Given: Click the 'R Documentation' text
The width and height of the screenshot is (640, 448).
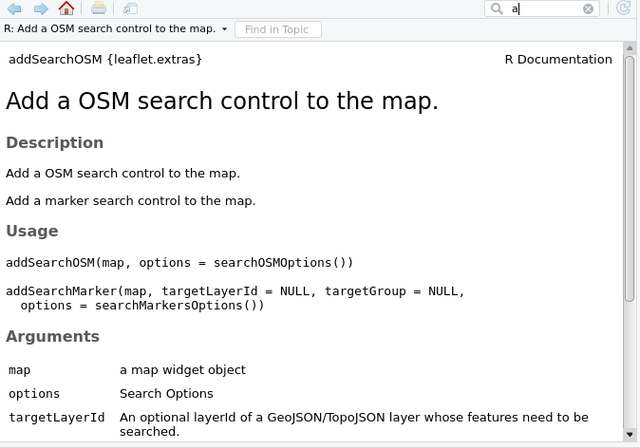Looking at the screenshot, I should (x=558, y=60).
